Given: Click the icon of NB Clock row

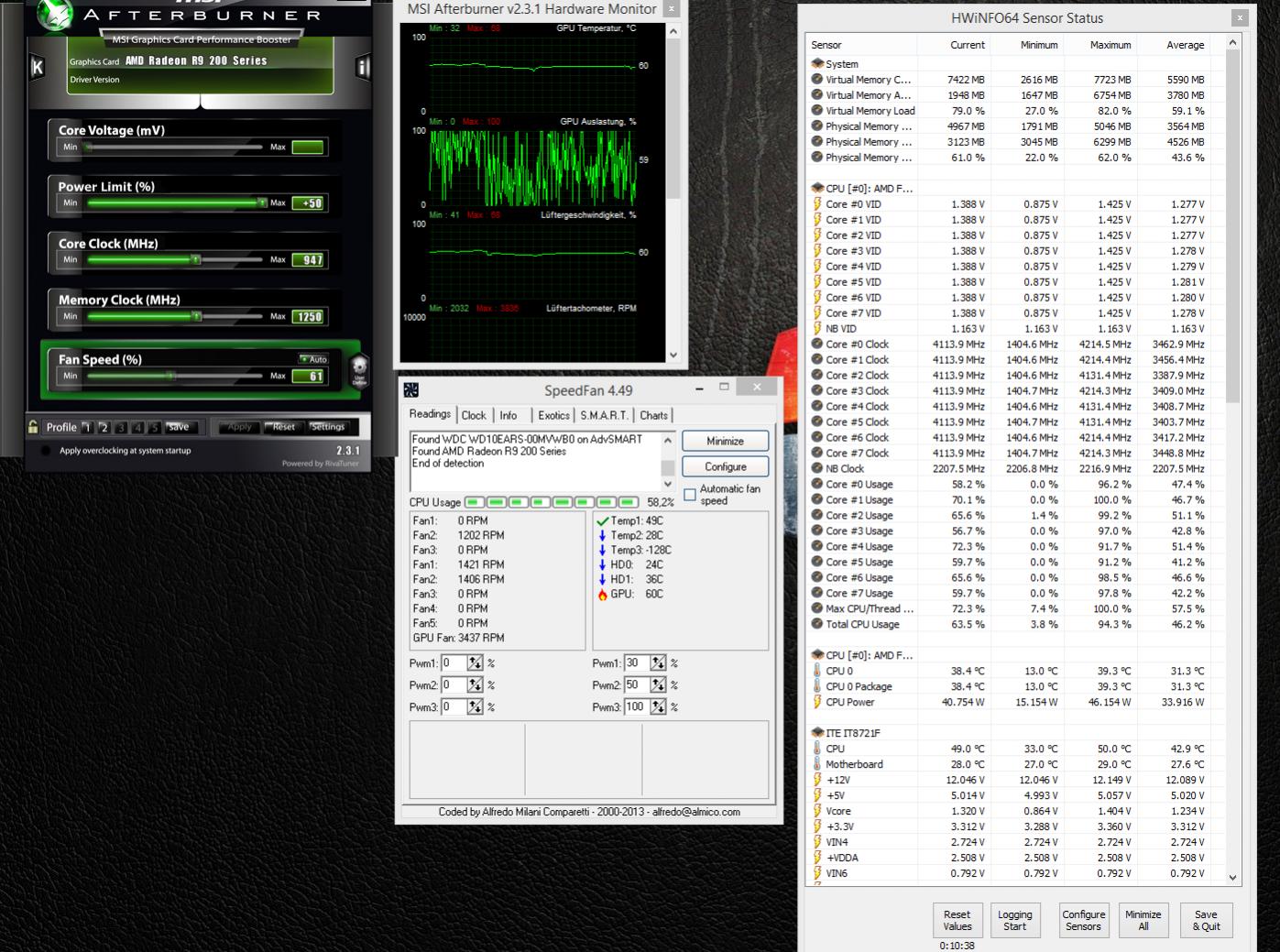Looking at the screenshot, I should click(817, 469).
